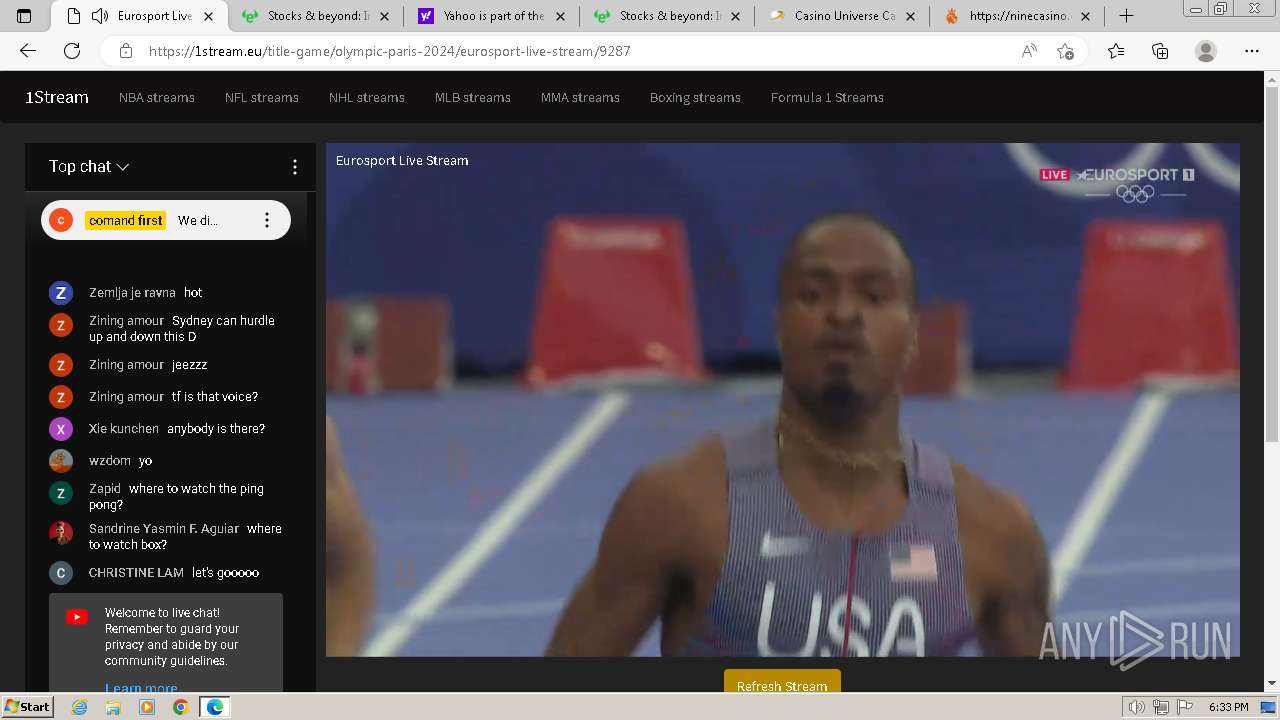Click the address bar URL
Screen dimensions: 1280x720
tap(390, 51)
